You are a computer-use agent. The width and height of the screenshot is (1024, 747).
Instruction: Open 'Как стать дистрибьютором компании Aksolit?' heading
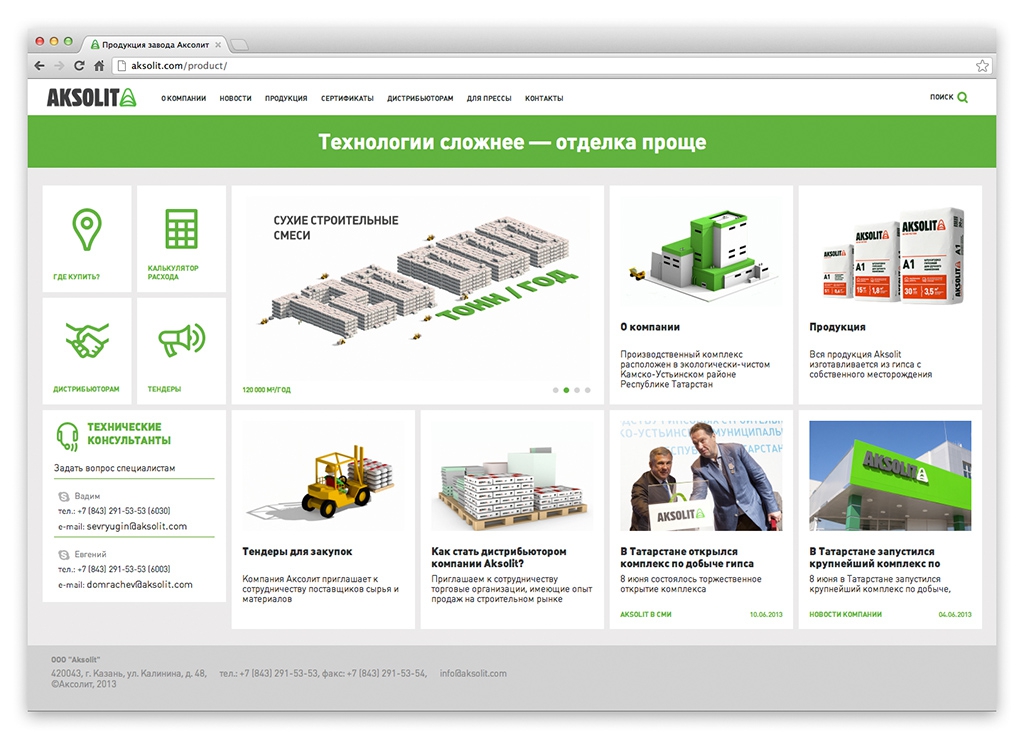click(499, 558)
